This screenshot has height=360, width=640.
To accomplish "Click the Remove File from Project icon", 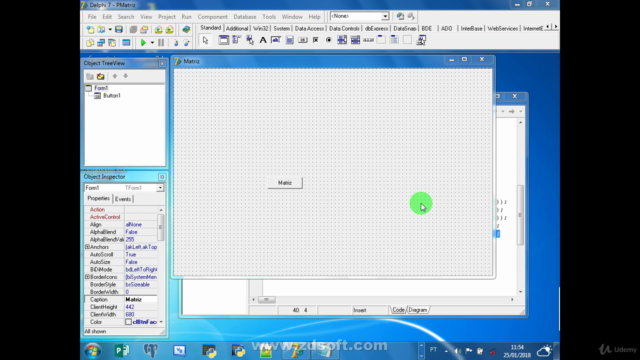I will 169,29.
